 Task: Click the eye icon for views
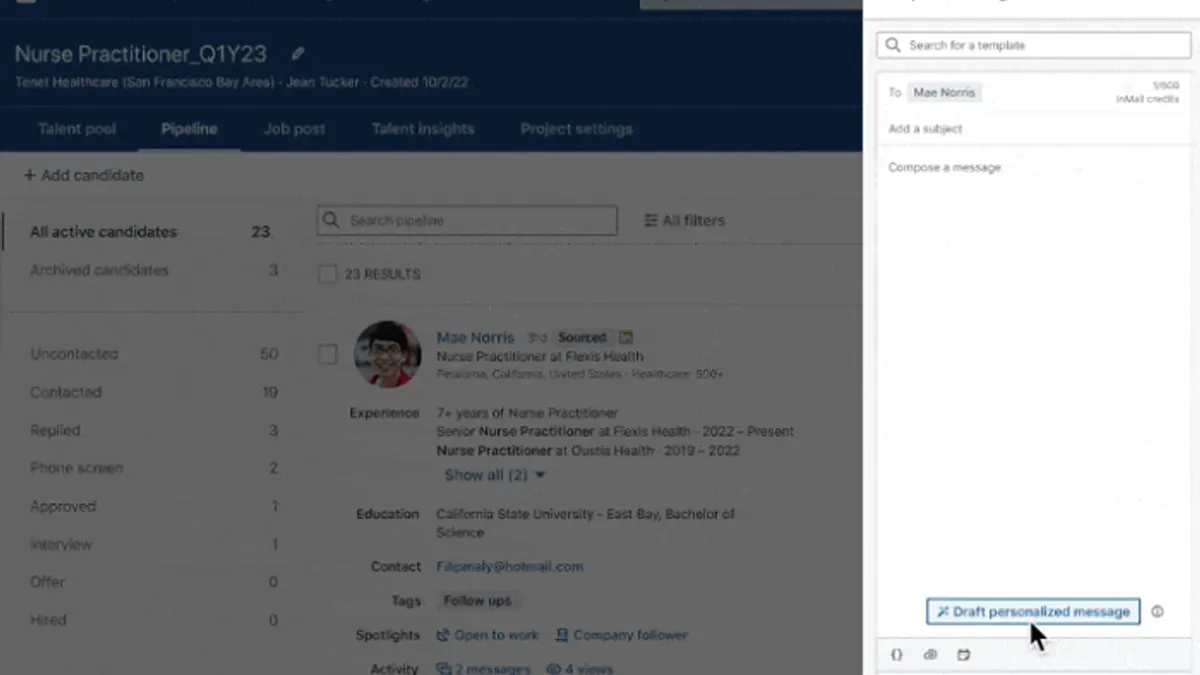(552, 669)
